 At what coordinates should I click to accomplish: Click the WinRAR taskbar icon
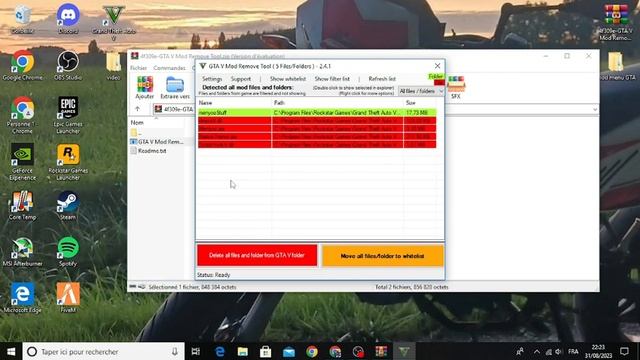coord(381,351)
